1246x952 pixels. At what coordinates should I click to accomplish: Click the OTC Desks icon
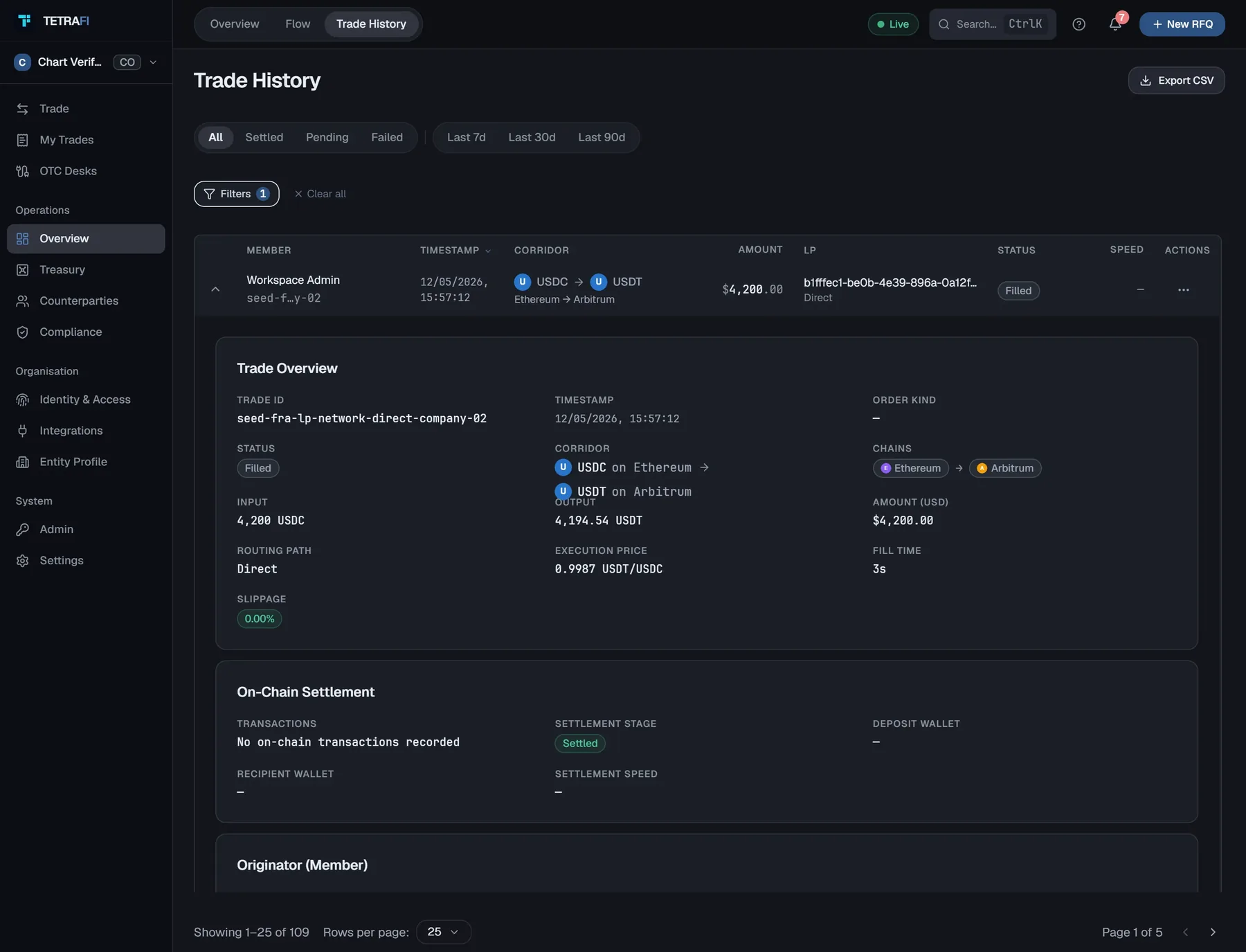23,171
